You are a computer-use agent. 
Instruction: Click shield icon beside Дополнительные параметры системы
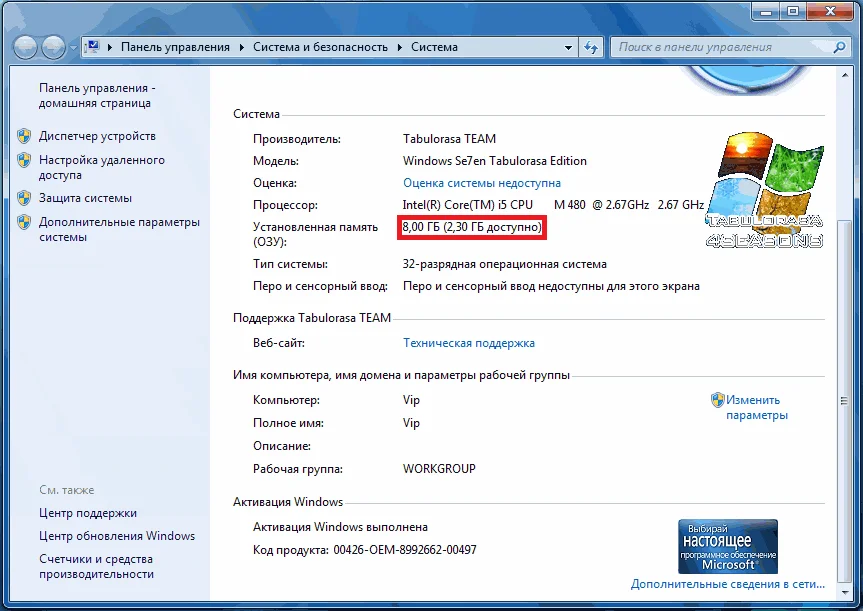(24, 222)
